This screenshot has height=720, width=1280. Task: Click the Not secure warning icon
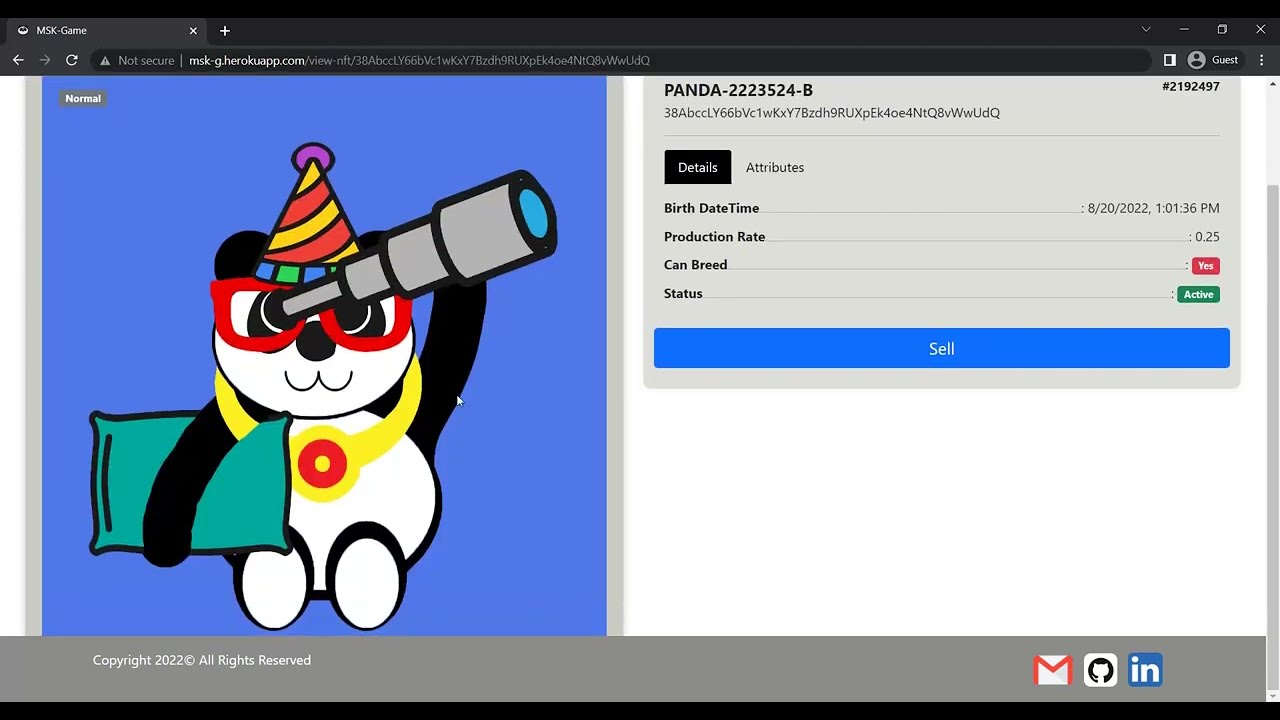tap(105, 60)
